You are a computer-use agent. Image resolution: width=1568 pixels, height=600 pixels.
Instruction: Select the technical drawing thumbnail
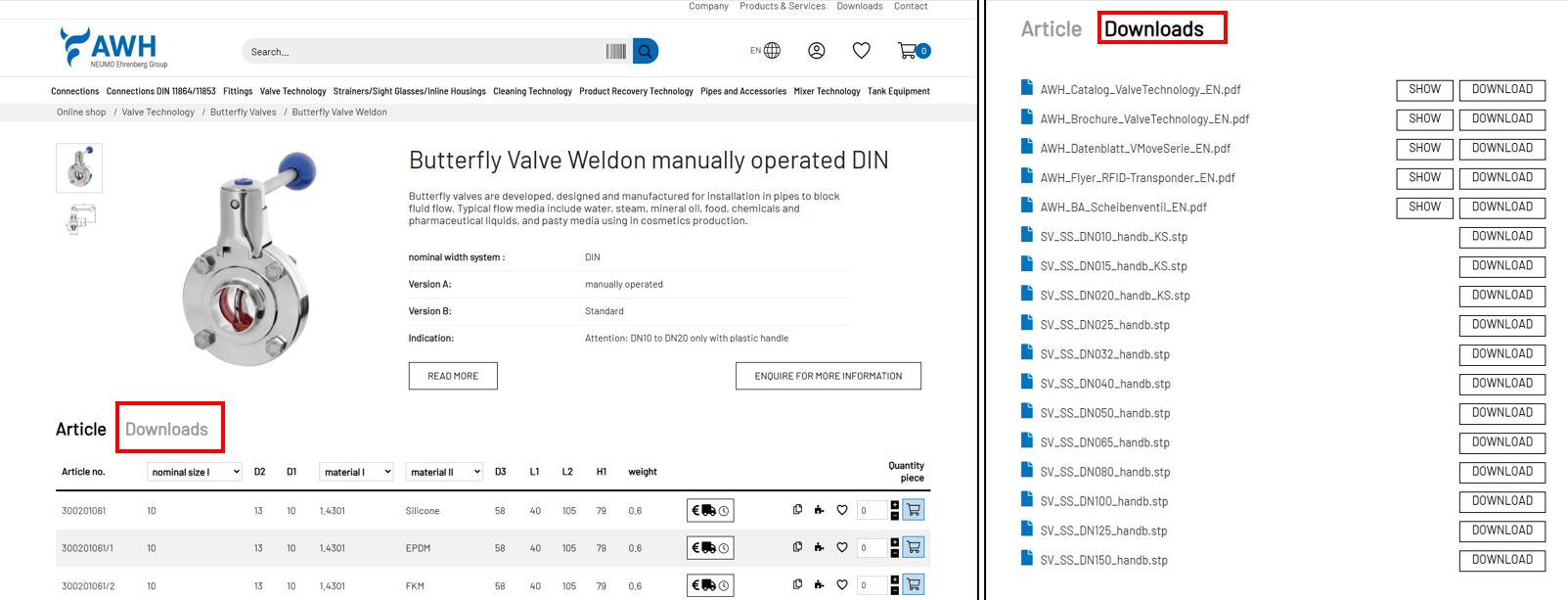(x=79, y=218)
